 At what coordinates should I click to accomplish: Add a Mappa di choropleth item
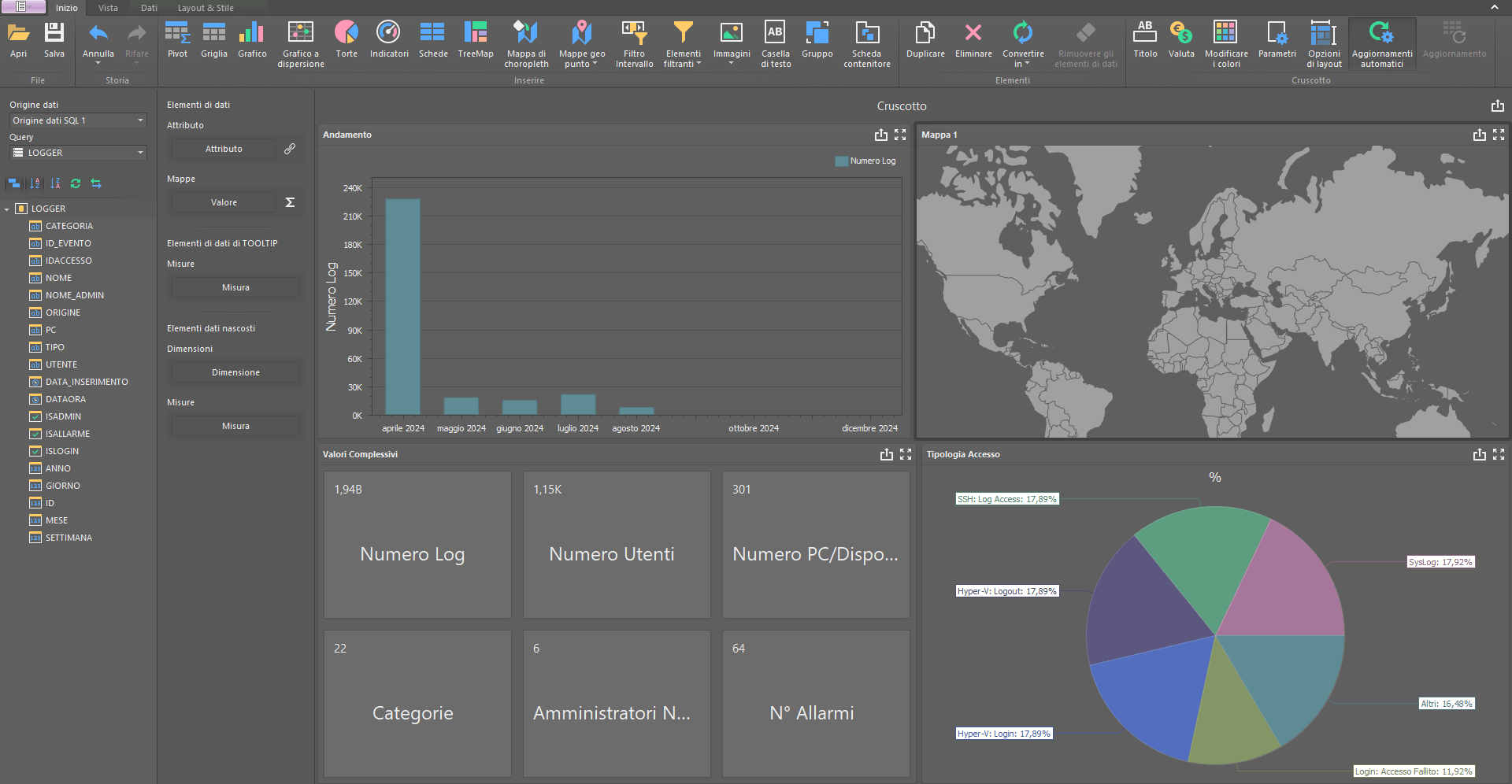click(x=526, y=45)
